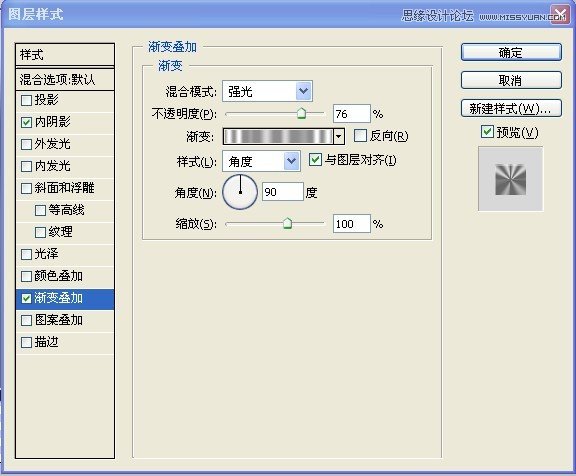Image resolution: width=576 pixels, height=476 pixels.
Task: Tick the 纹理 texture checkbox
Action: [x=40, y=232]
